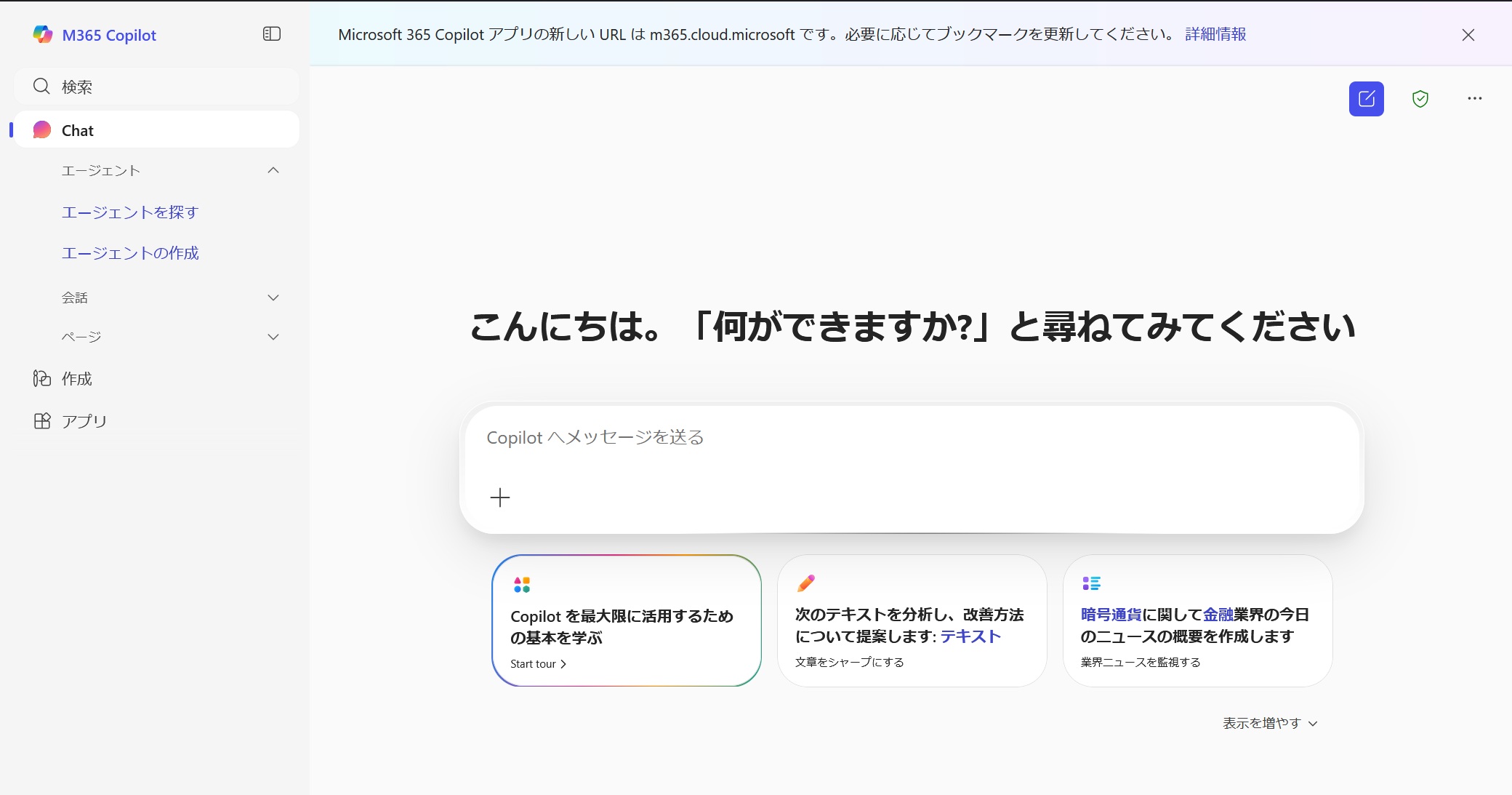Click the search magnifier icon
The height and width of the screenshot is (795, 1512).
click(x=41, y=87)
